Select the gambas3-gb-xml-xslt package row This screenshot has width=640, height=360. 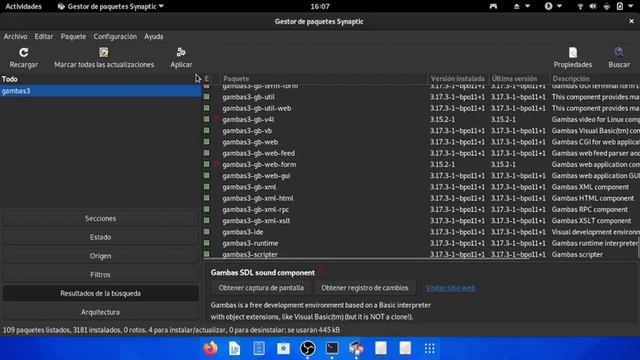click(x=422, y=220)
